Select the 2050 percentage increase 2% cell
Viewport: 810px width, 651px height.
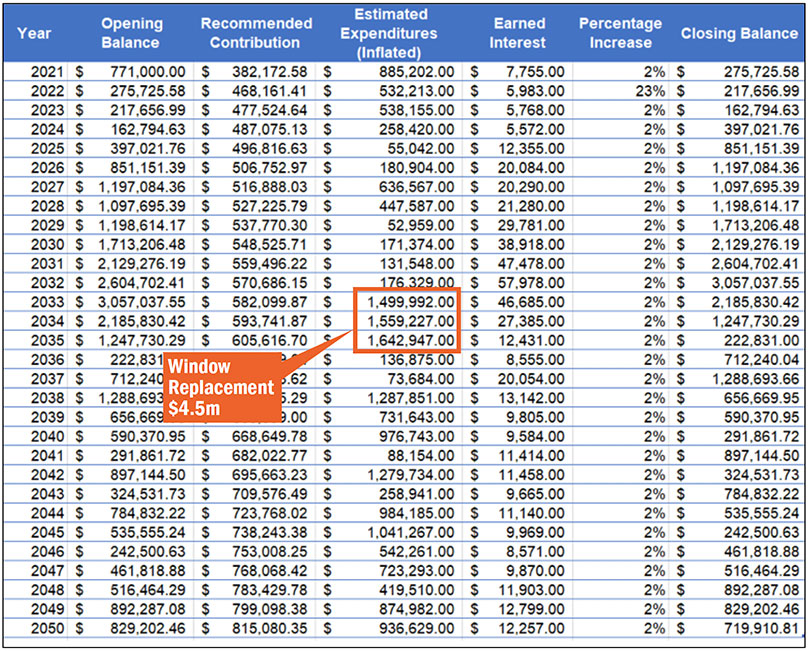654,628
